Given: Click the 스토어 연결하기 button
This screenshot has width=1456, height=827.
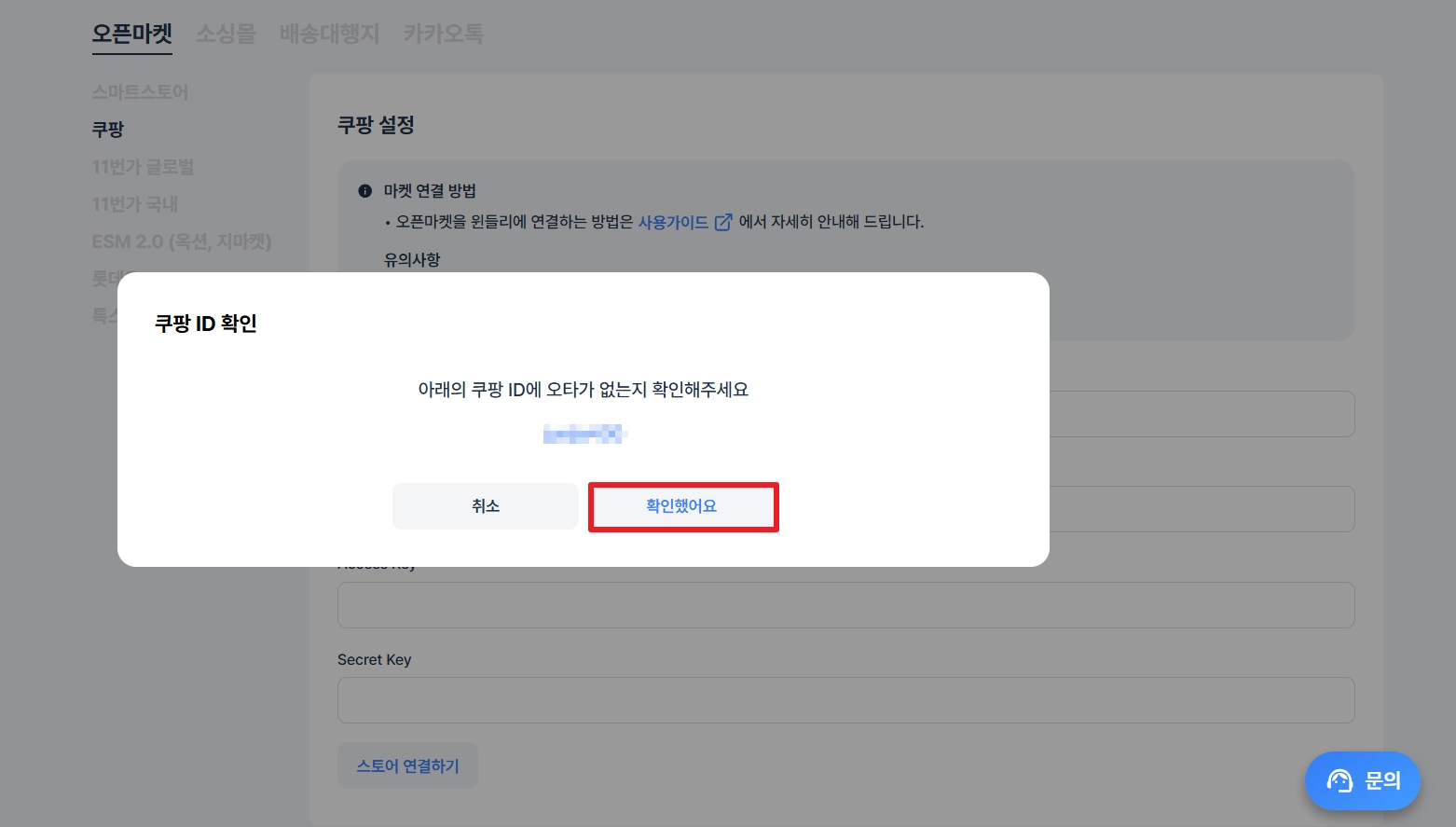Looking at the screenshot, I should coord(408,765).
